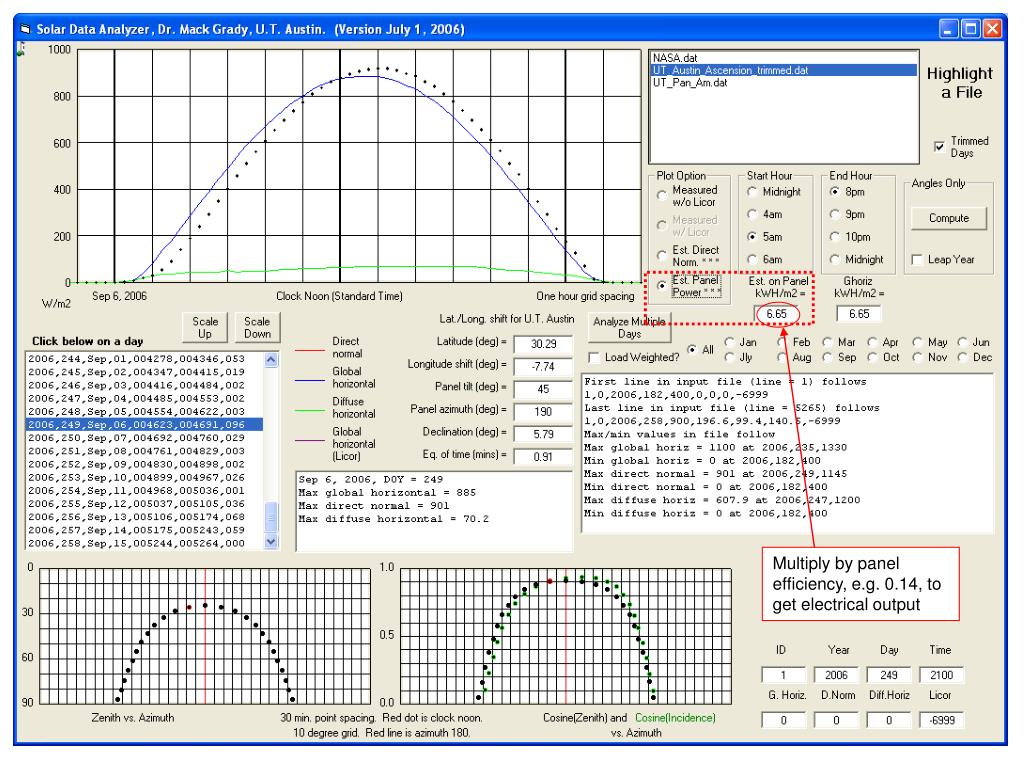Toggle the Trimmed Days checkbox
The height and width of the screenshot is (768, 1024).
pos(939,146)
